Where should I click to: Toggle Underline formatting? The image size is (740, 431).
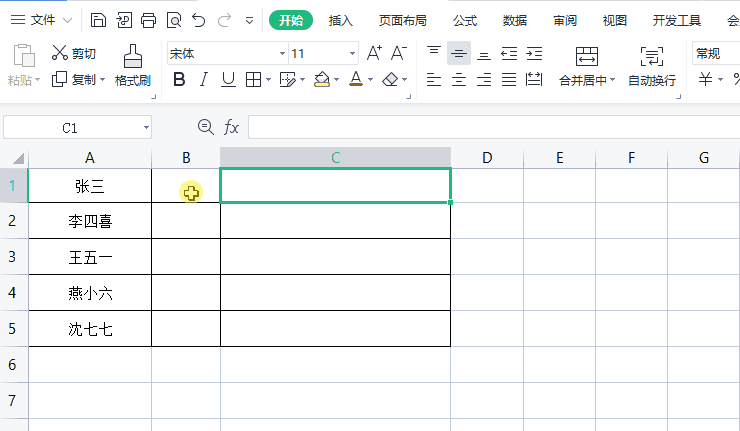click(228, 79)
